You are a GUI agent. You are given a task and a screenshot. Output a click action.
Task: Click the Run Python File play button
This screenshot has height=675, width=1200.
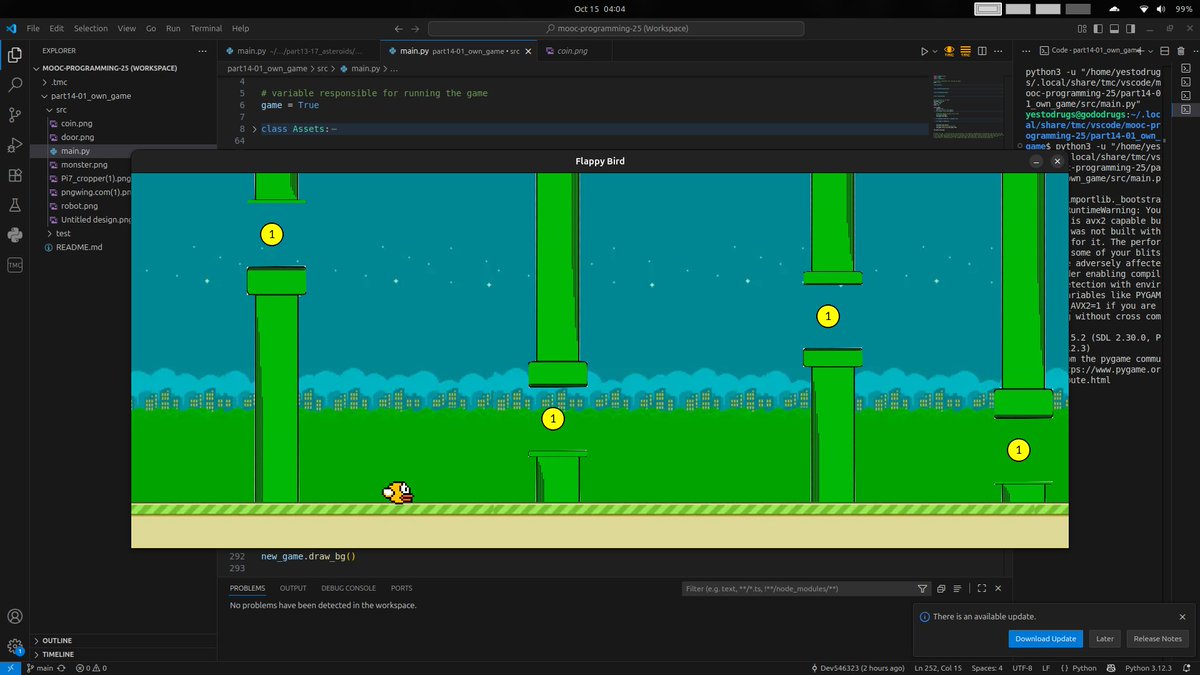[x=924, y=51]
